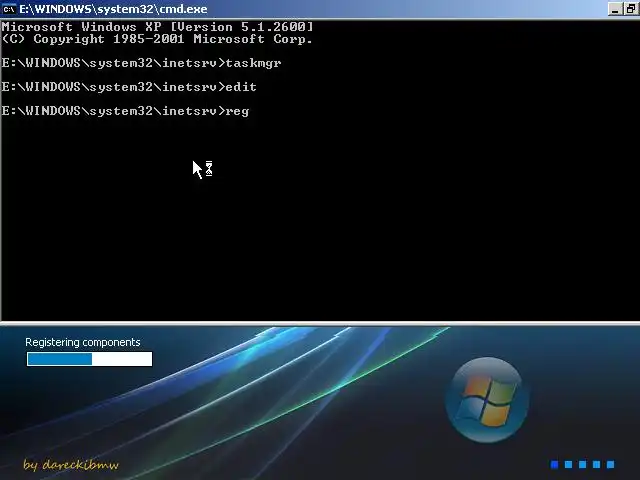Select the Registering components label
640x480 pixels.
[83, 342]
